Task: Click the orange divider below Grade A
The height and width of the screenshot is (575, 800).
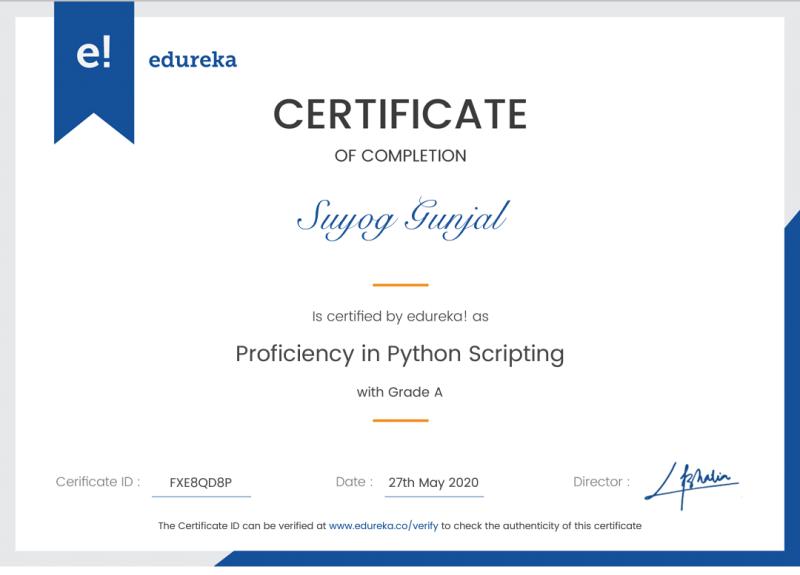Action: click(x=400, y=421)
